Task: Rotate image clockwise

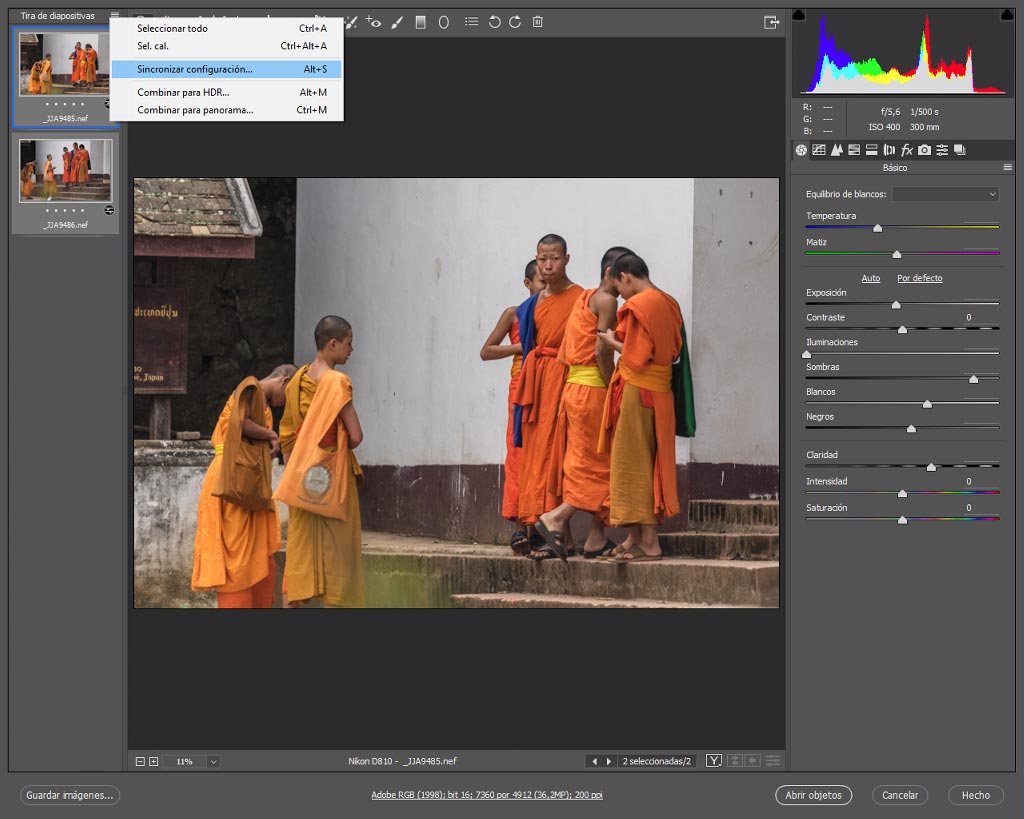Action: [515, 22]
